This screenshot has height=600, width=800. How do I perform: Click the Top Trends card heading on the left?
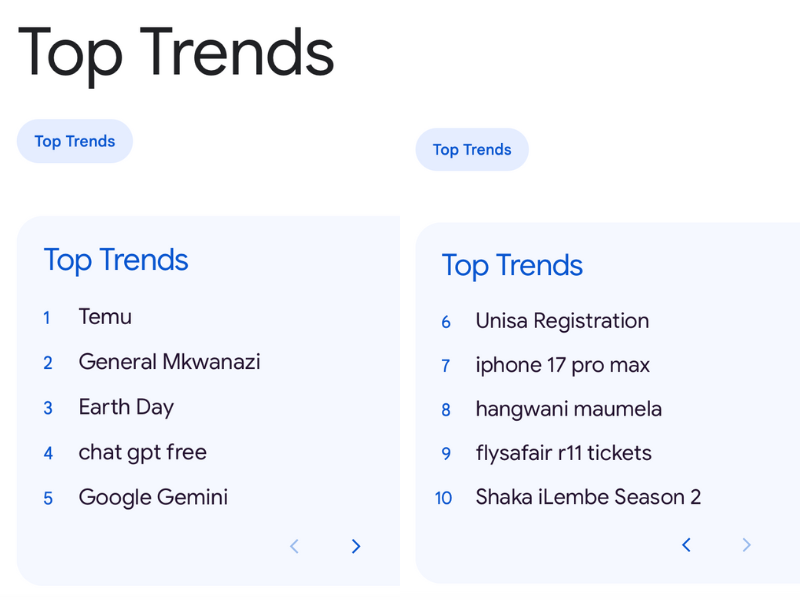tap(115, 260)
